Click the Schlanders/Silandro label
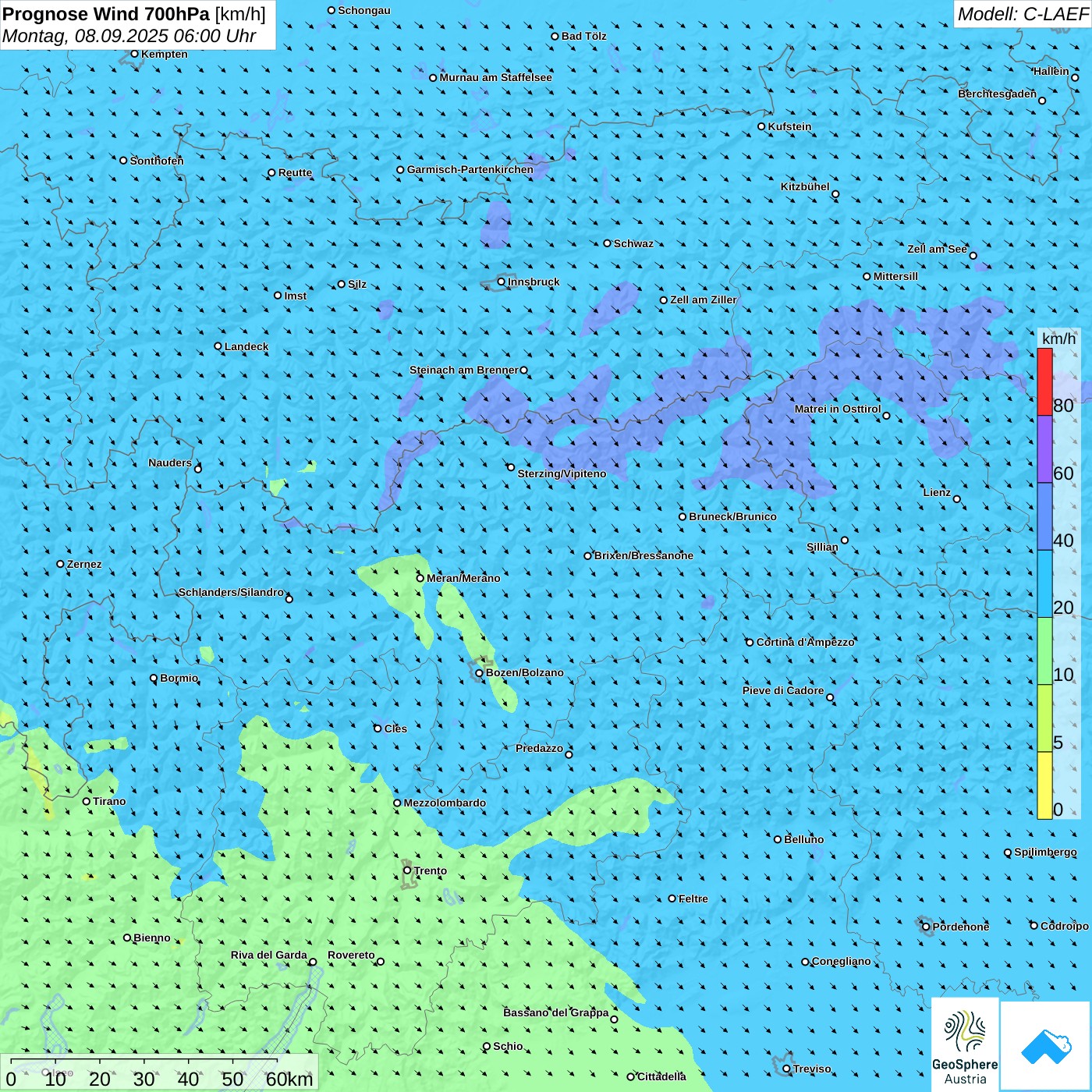Viewport: 1092px width, 1092px height. click(231, 592)
